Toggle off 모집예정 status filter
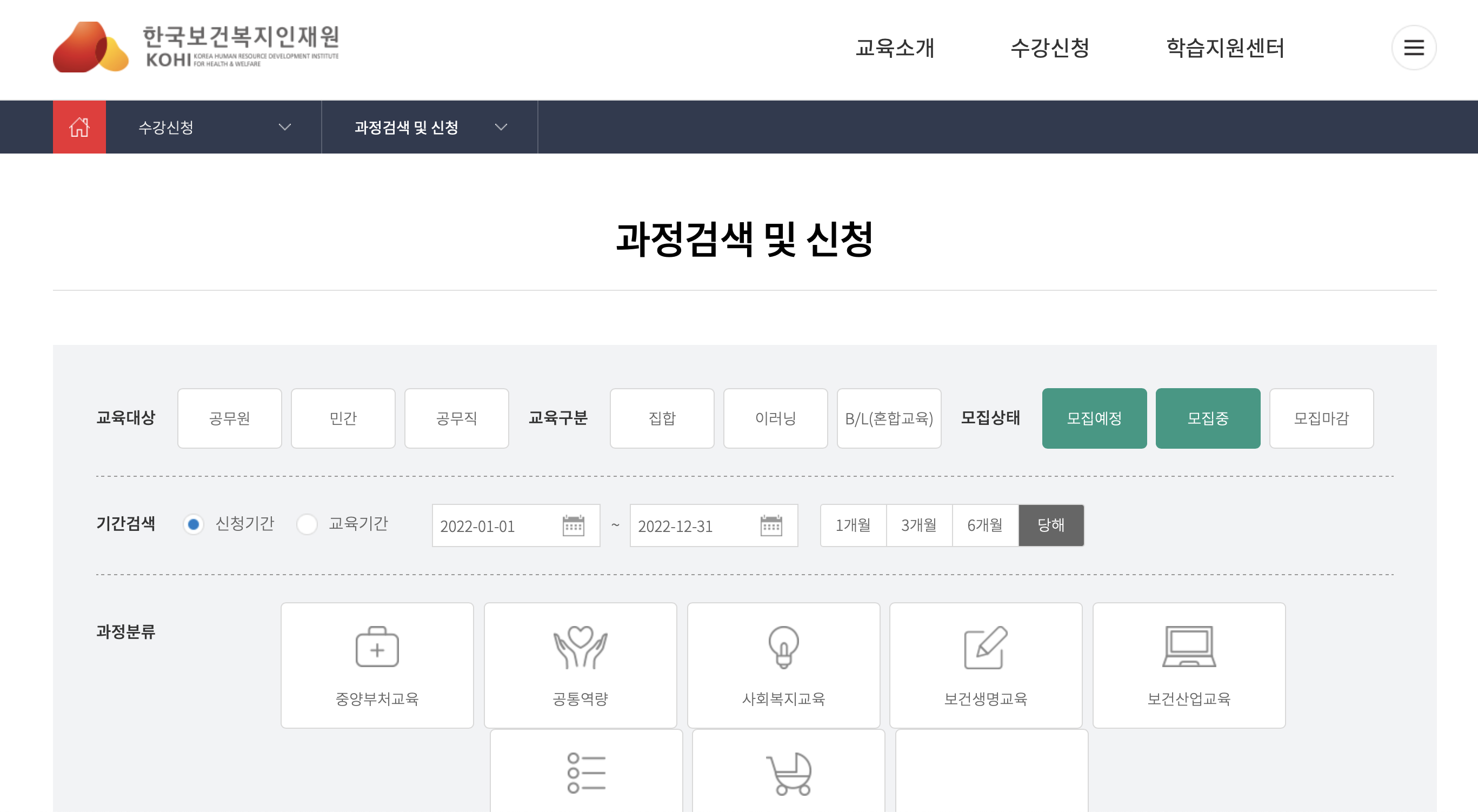 coord(1094,418)
